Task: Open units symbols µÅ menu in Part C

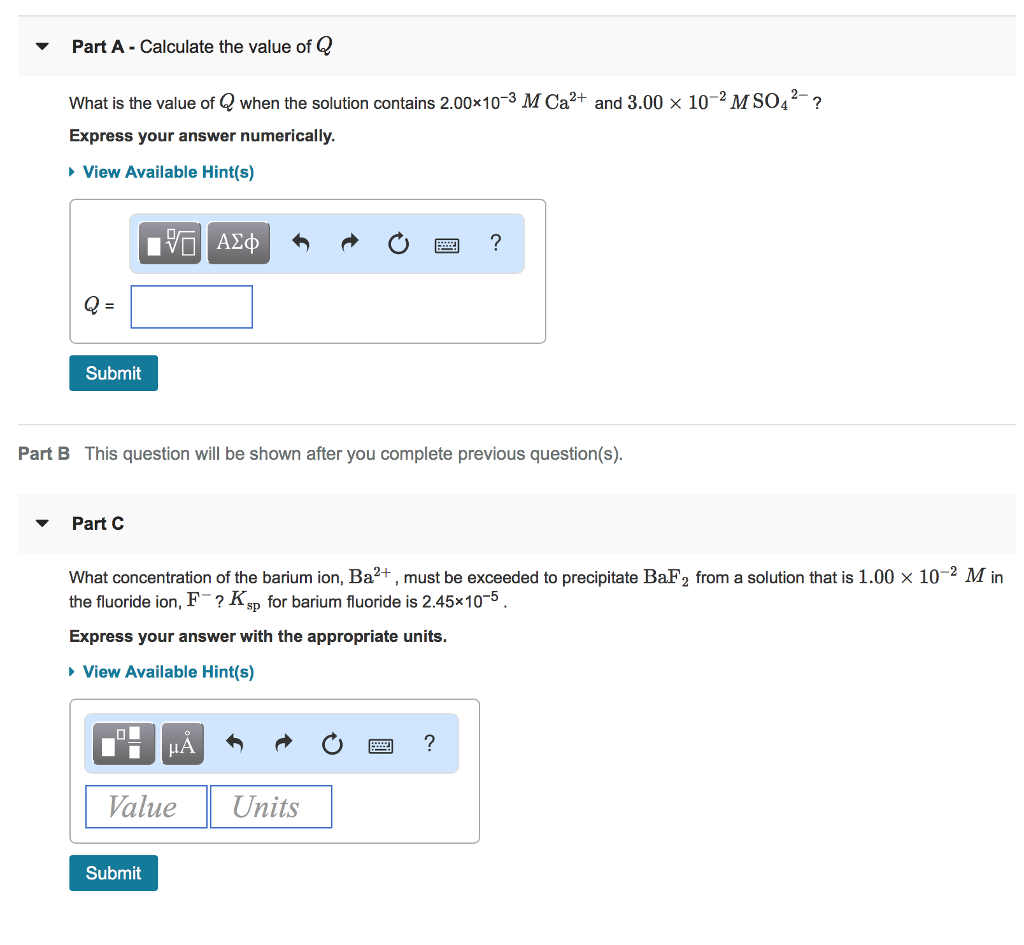Action: coord(182,743)
